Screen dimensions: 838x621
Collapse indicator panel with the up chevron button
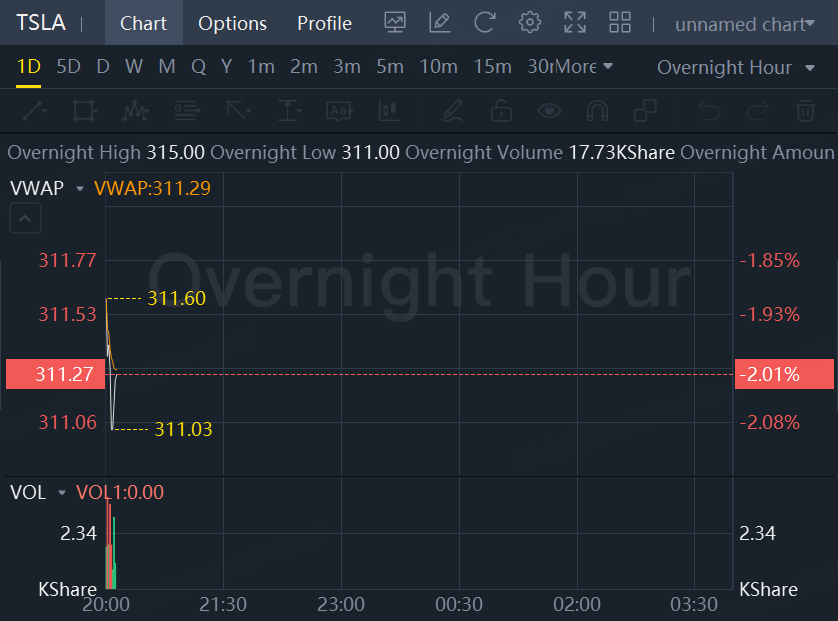point(25,217)
